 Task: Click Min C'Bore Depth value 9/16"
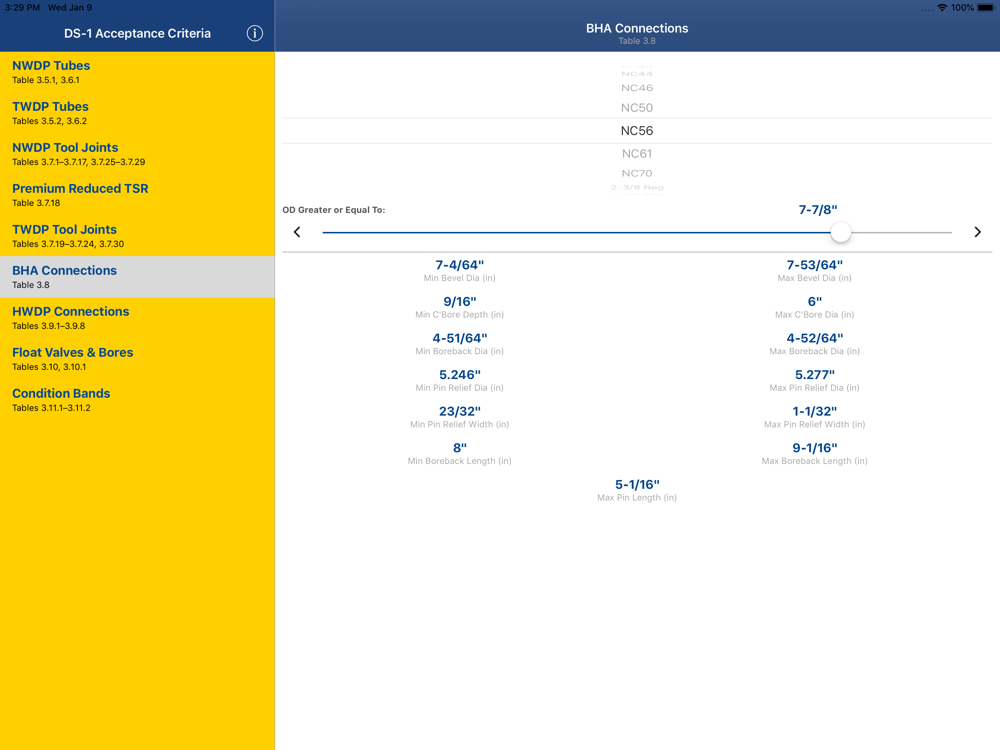click(459, 301)
